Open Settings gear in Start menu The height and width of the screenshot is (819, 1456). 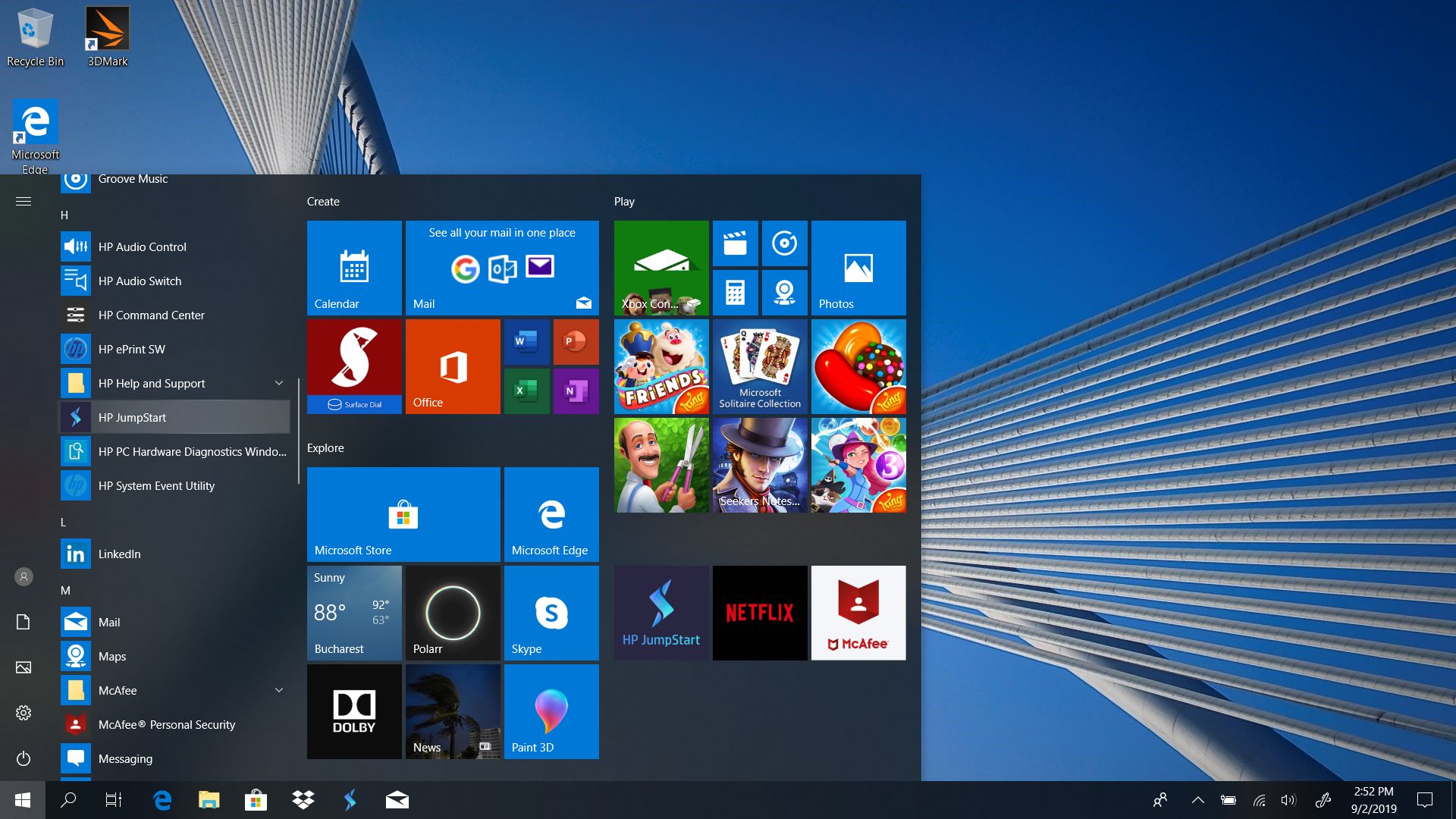point(24,713)
